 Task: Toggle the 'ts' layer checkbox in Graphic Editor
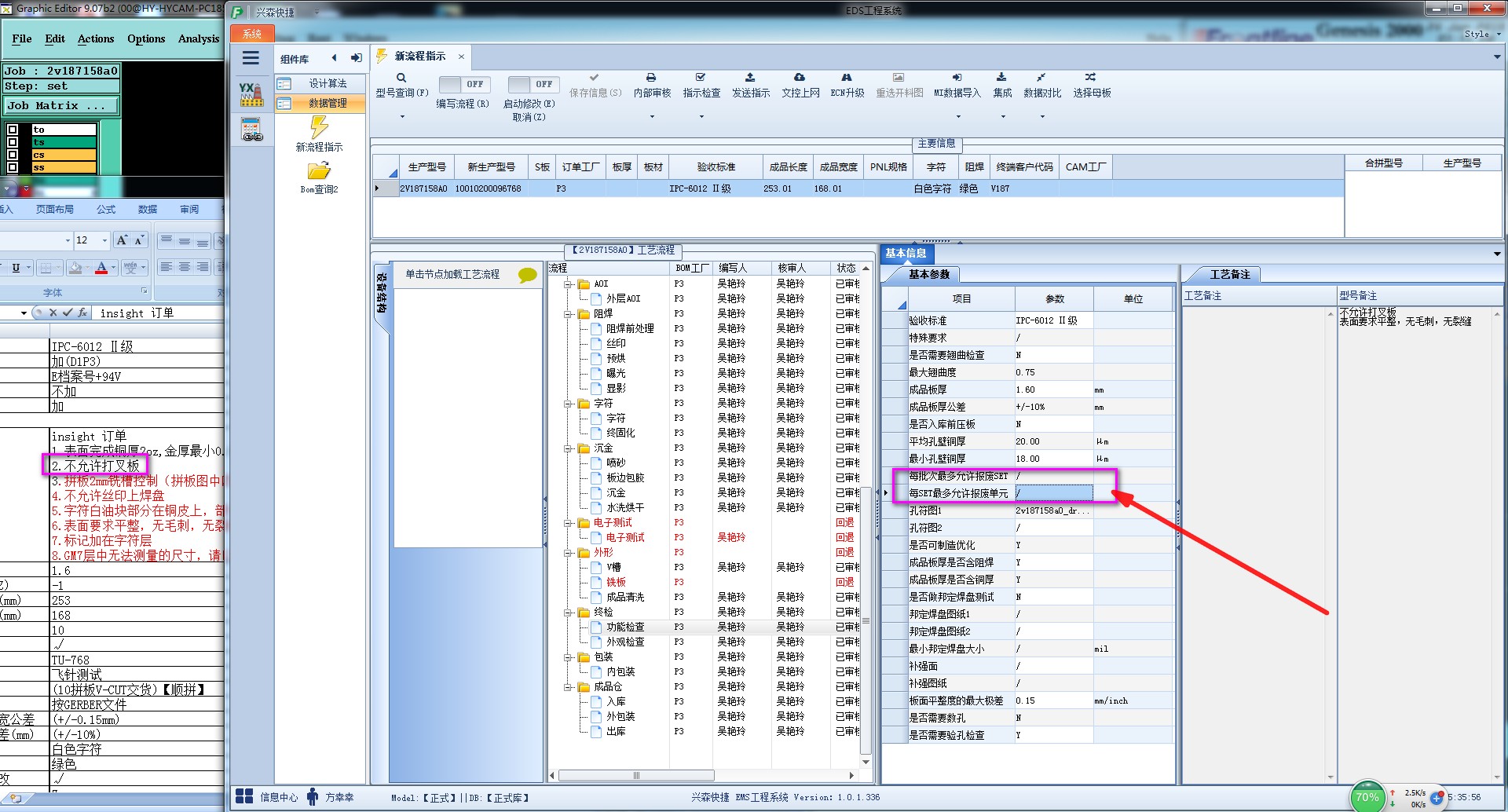[x=13, y=142]
